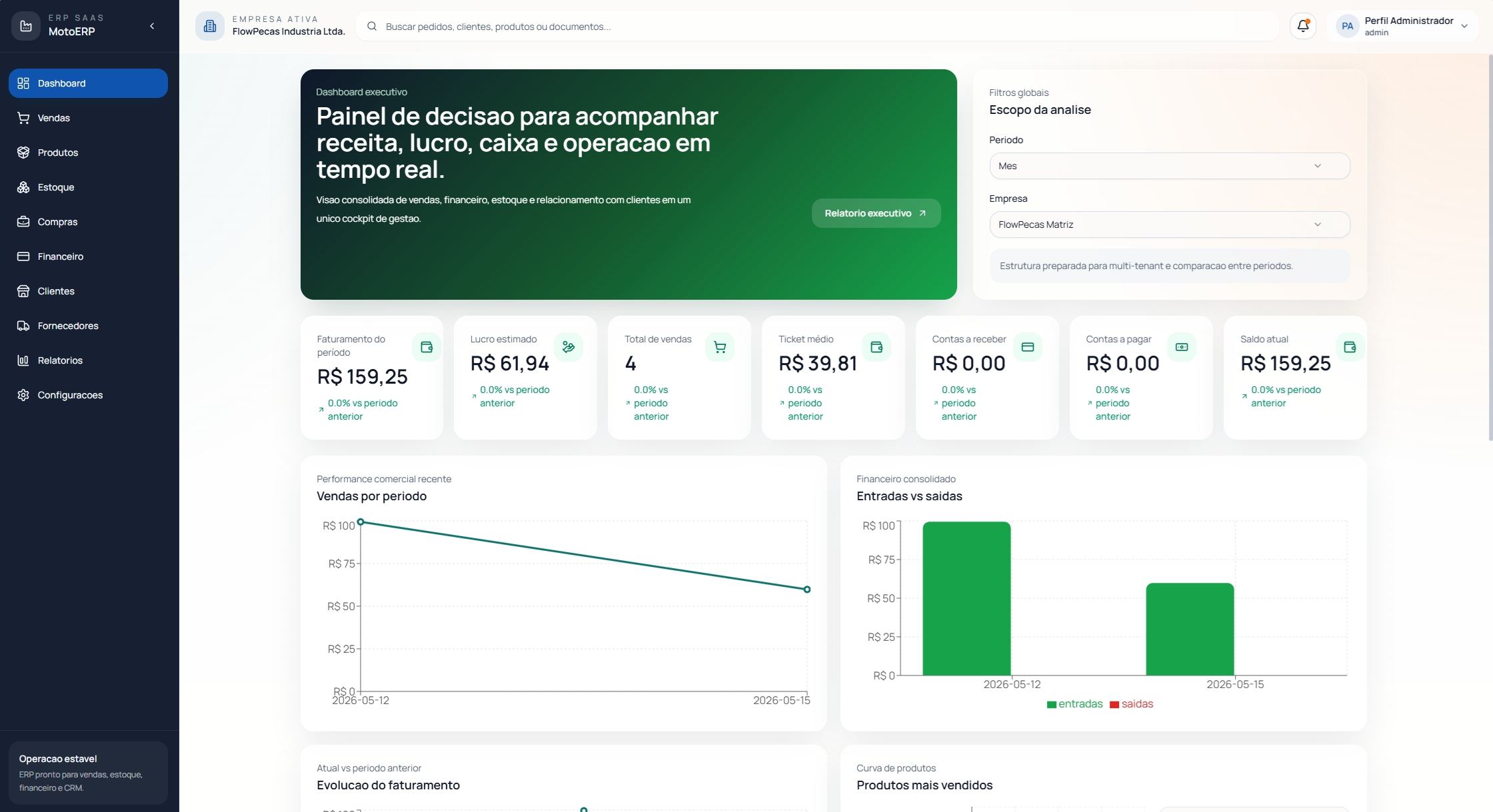Click the MotoERP logo icon
The width and height of the screenshot is (1493, 812).
coord(26,26)
